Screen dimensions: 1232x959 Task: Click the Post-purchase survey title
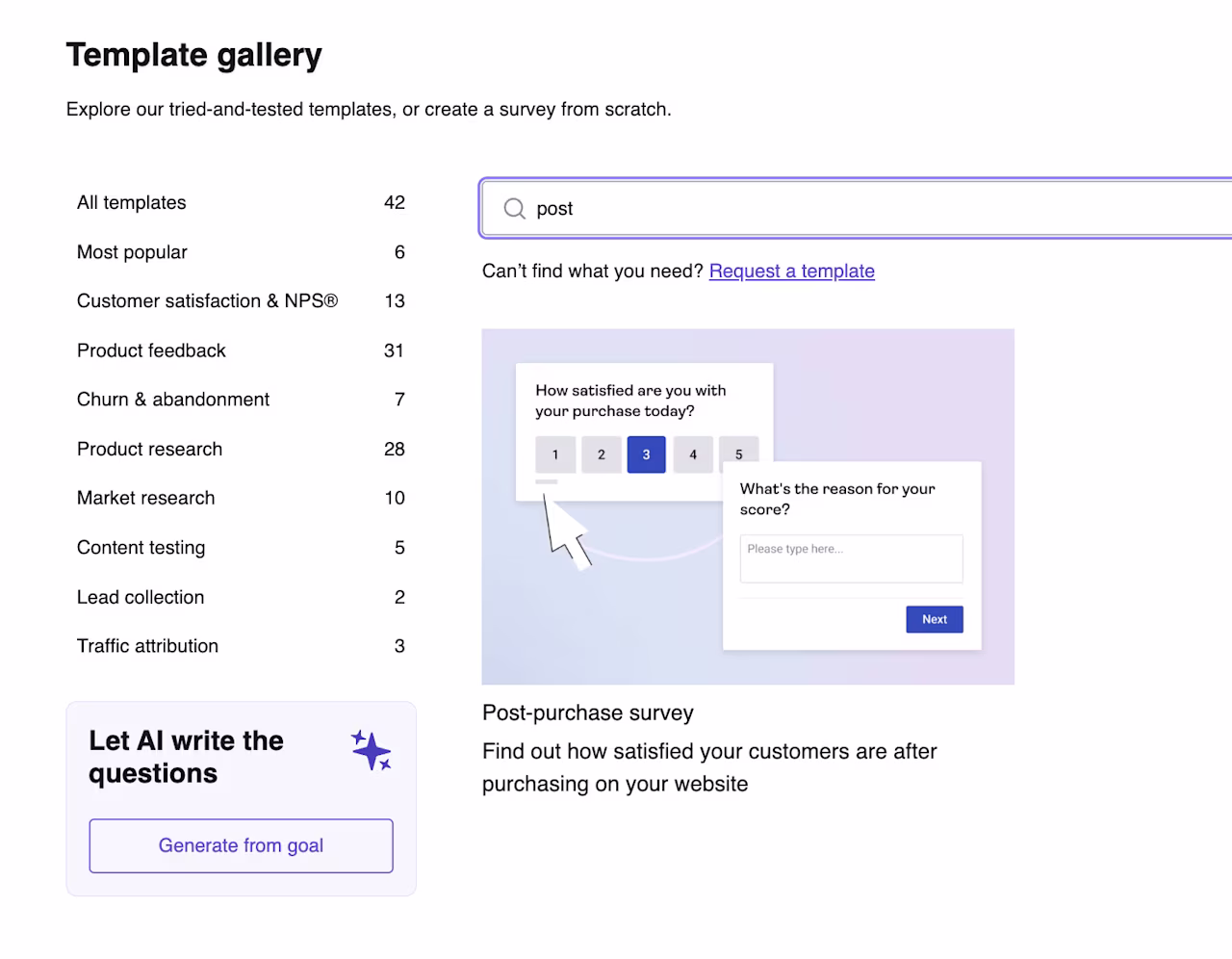pos(588,713)
